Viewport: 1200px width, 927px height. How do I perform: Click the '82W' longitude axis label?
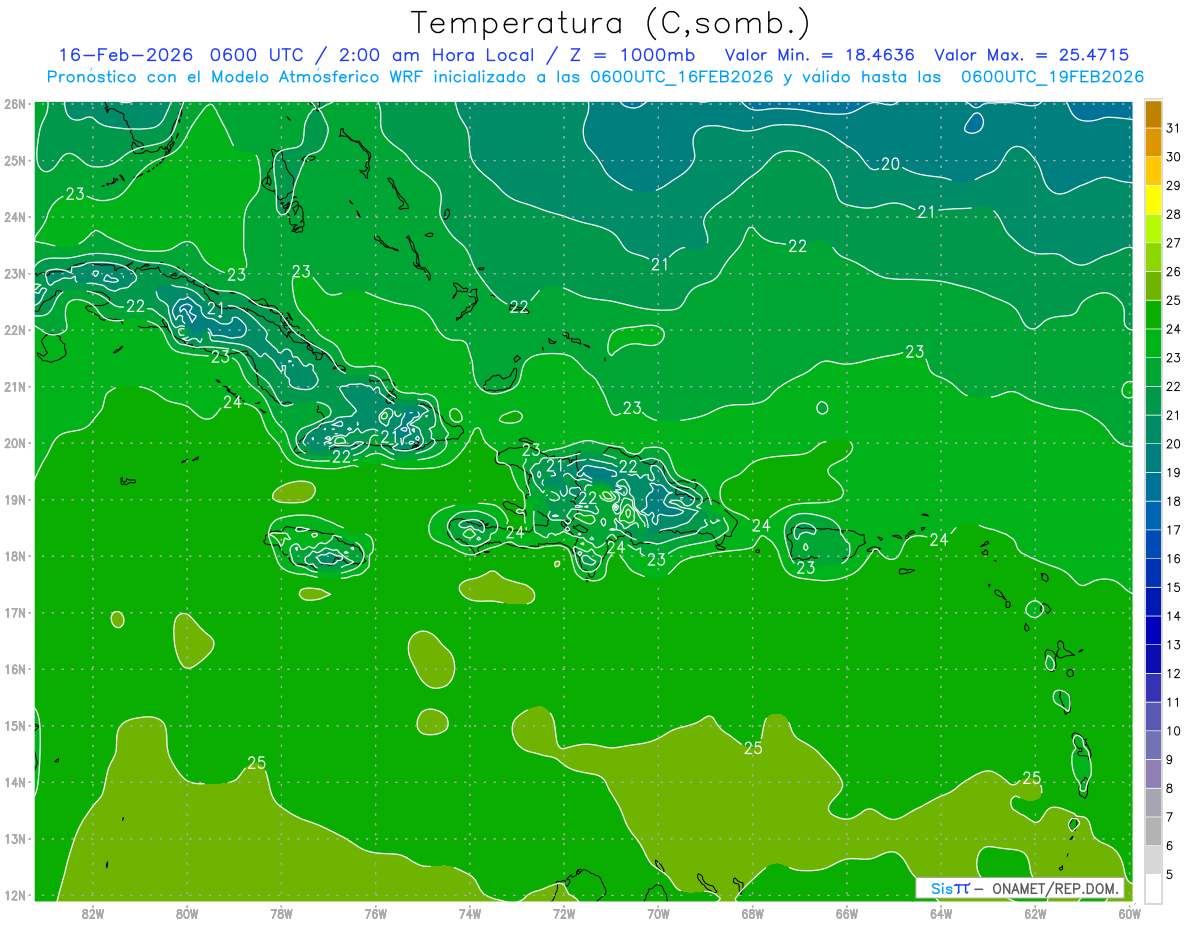[92, 912]
